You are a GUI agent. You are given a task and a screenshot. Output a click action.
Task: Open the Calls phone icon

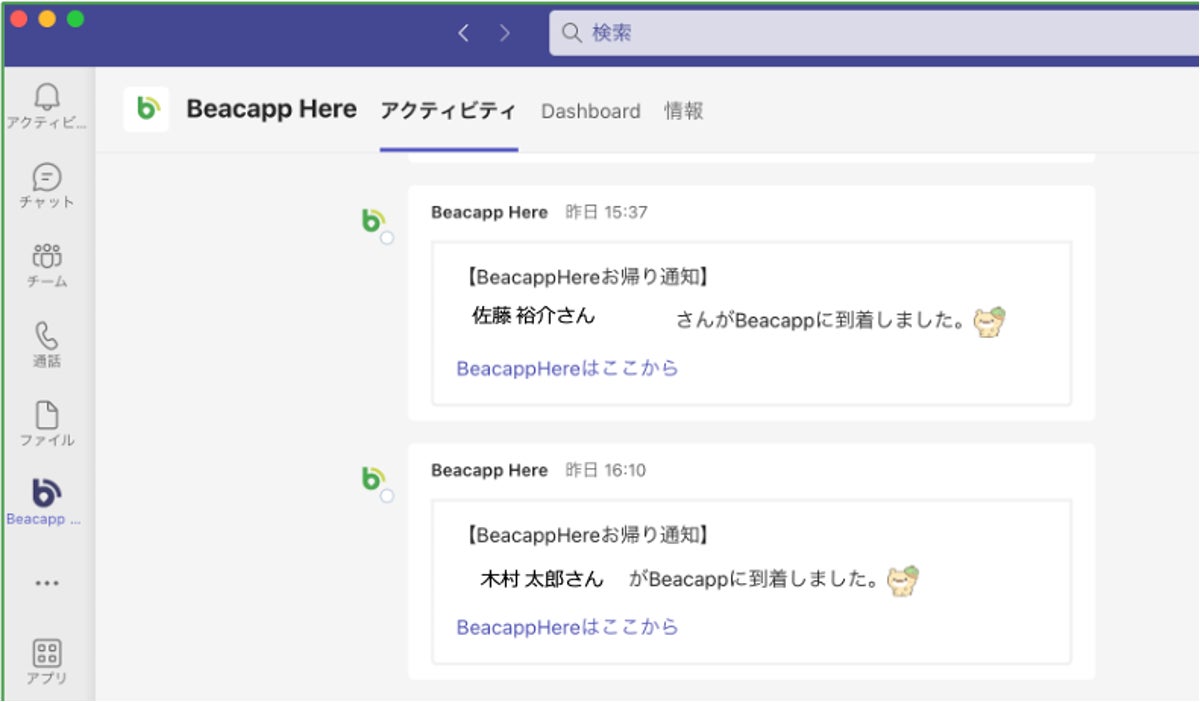click(x=47, y=337)
